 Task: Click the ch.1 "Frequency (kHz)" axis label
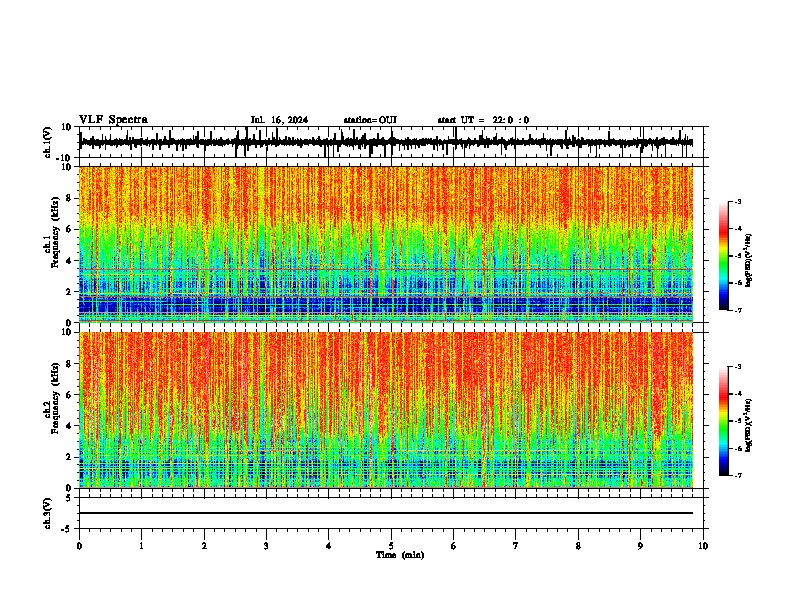pos(56,233)
